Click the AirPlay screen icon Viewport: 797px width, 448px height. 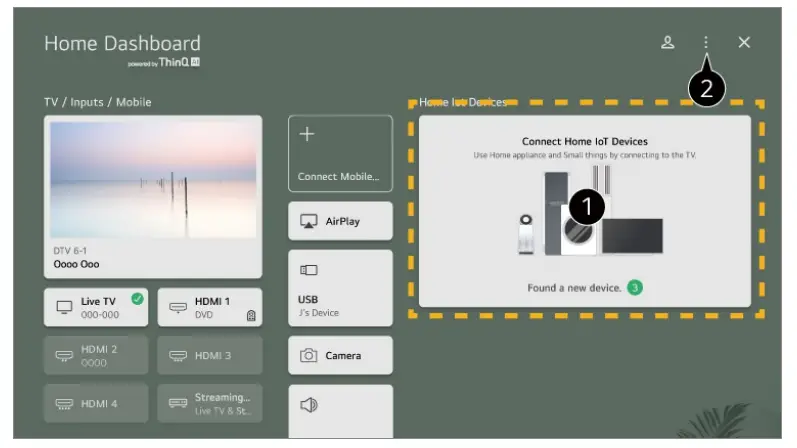click(309, 222)
